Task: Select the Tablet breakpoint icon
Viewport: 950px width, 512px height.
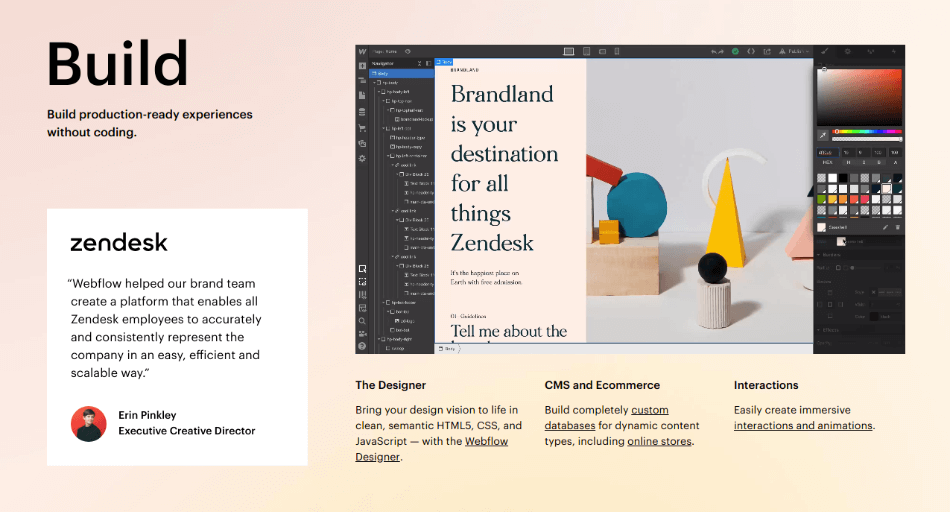Action: pyautogui.click(x=586, y=52)
